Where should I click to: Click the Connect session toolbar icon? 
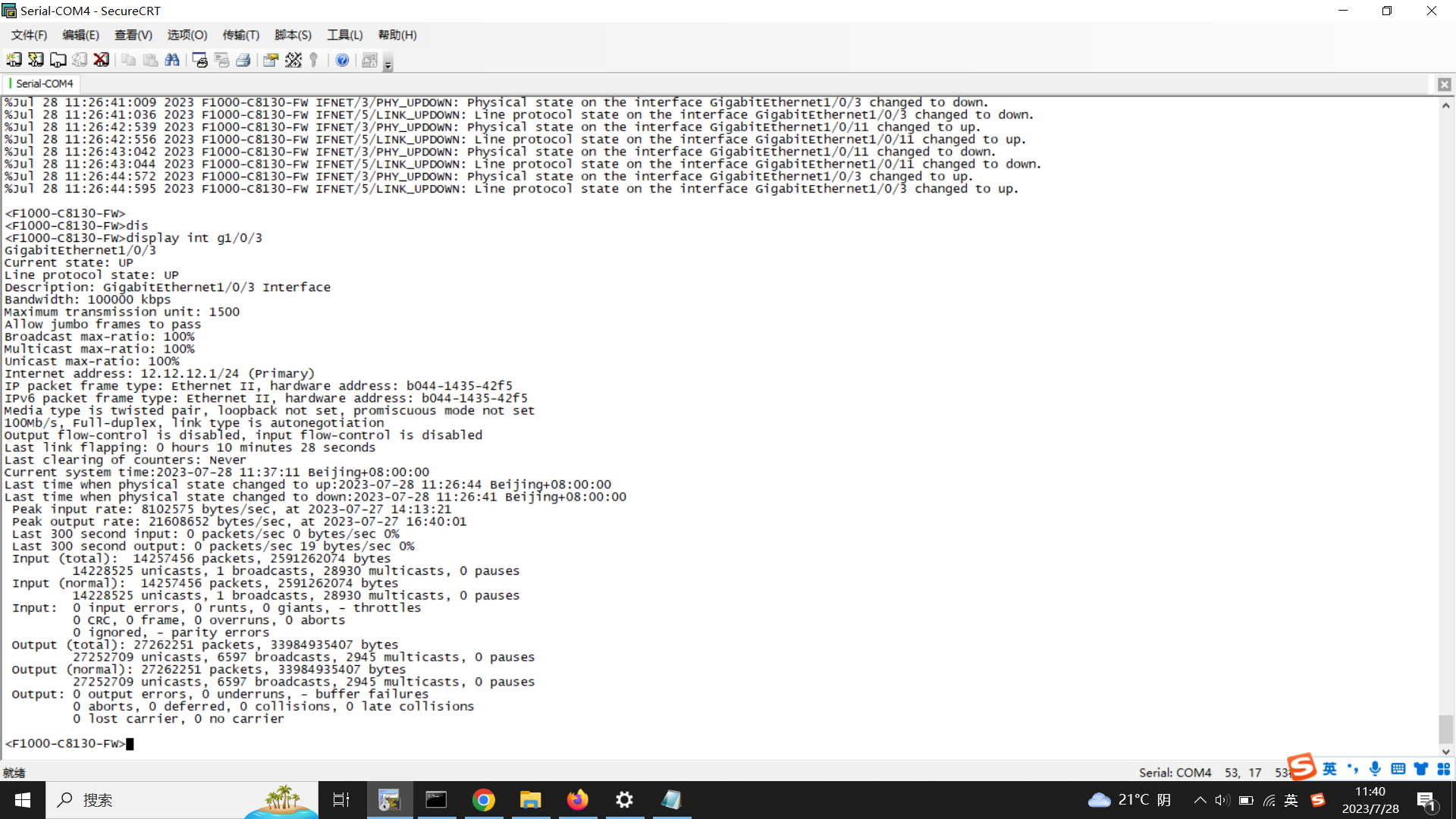coord(14,60)
